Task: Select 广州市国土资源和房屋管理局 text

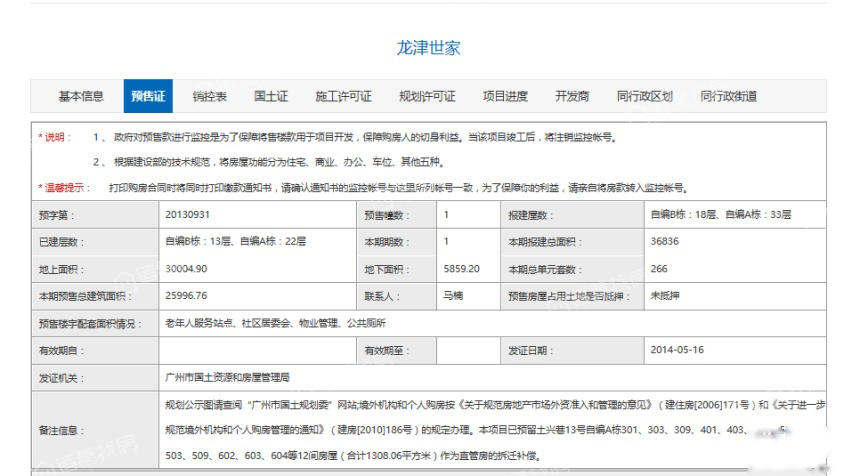Action: (227, 377)
